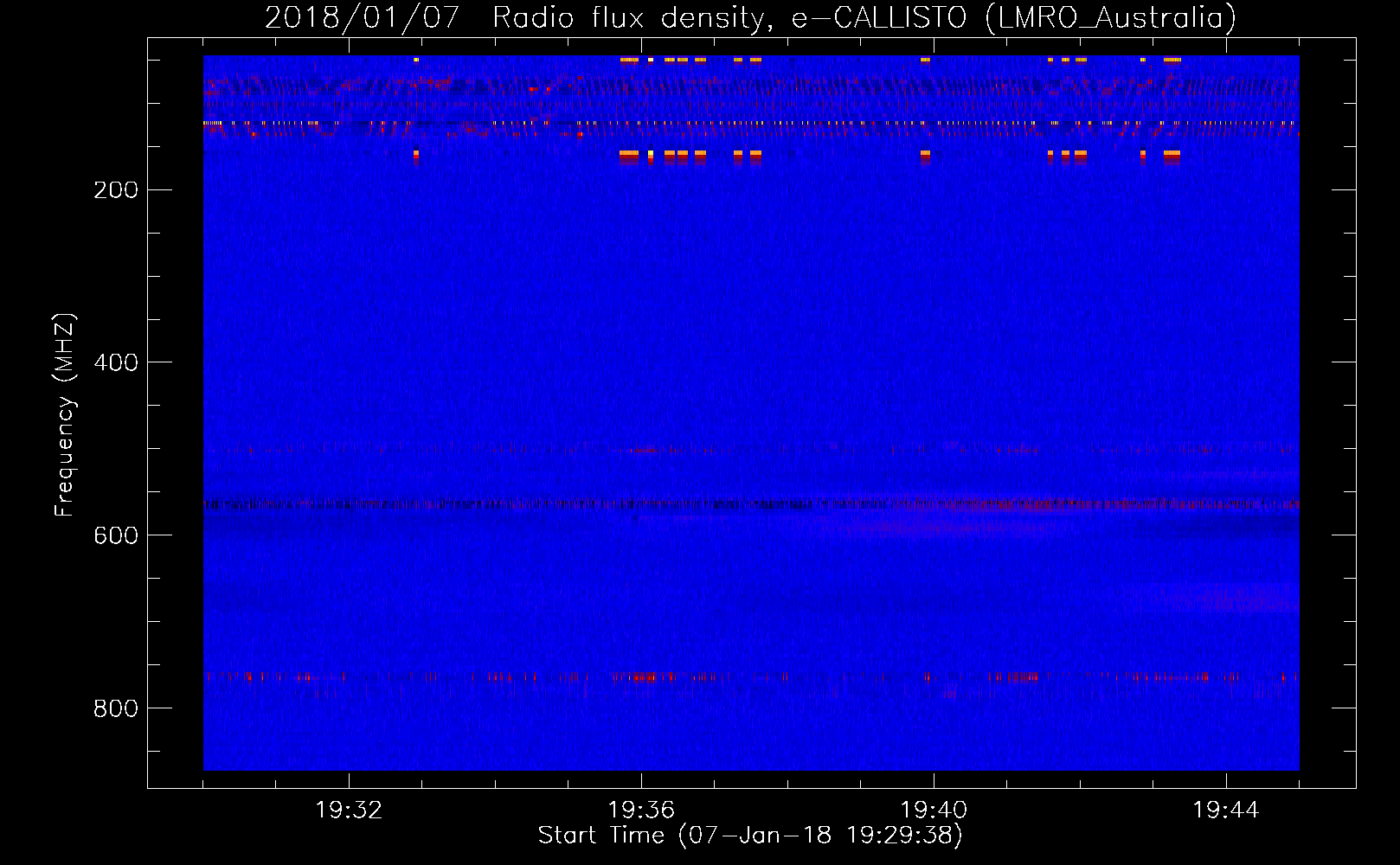1400x865 pixels.
Task: Click the 600 frequency tick label
Action: [x=116, y=535]
